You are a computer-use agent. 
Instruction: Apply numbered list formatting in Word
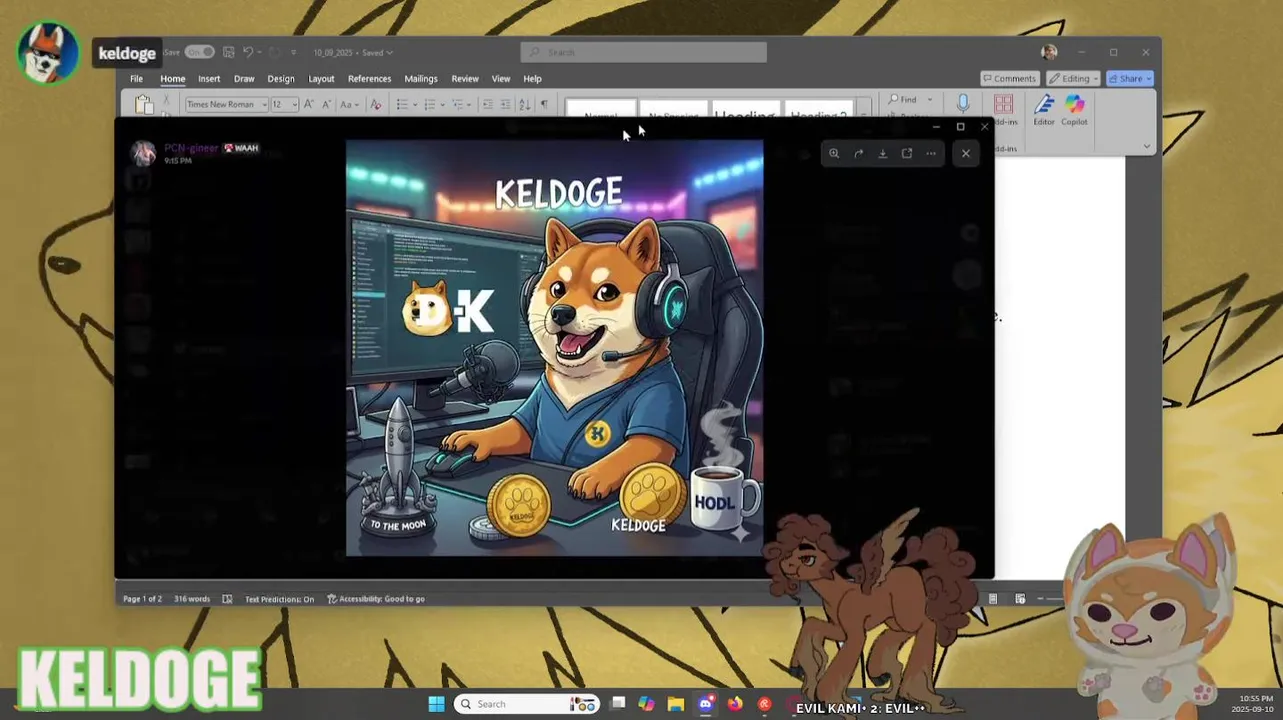[429, 104]
